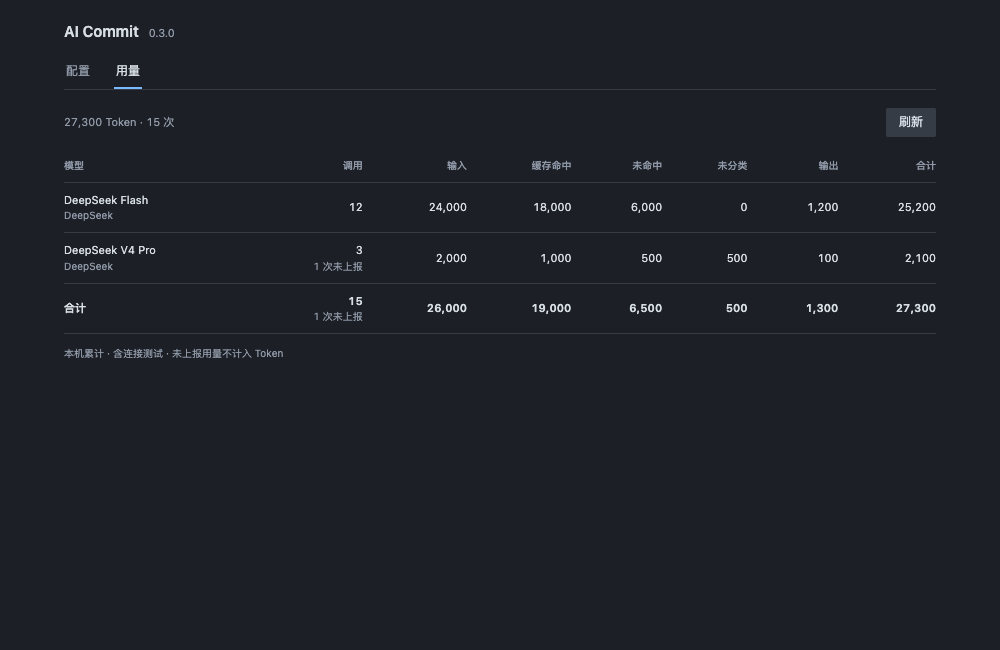Click DeepSeek provider label under V4 Pro
The height and width of the screenshot is (650, 1000).
(x=89, y=267)
